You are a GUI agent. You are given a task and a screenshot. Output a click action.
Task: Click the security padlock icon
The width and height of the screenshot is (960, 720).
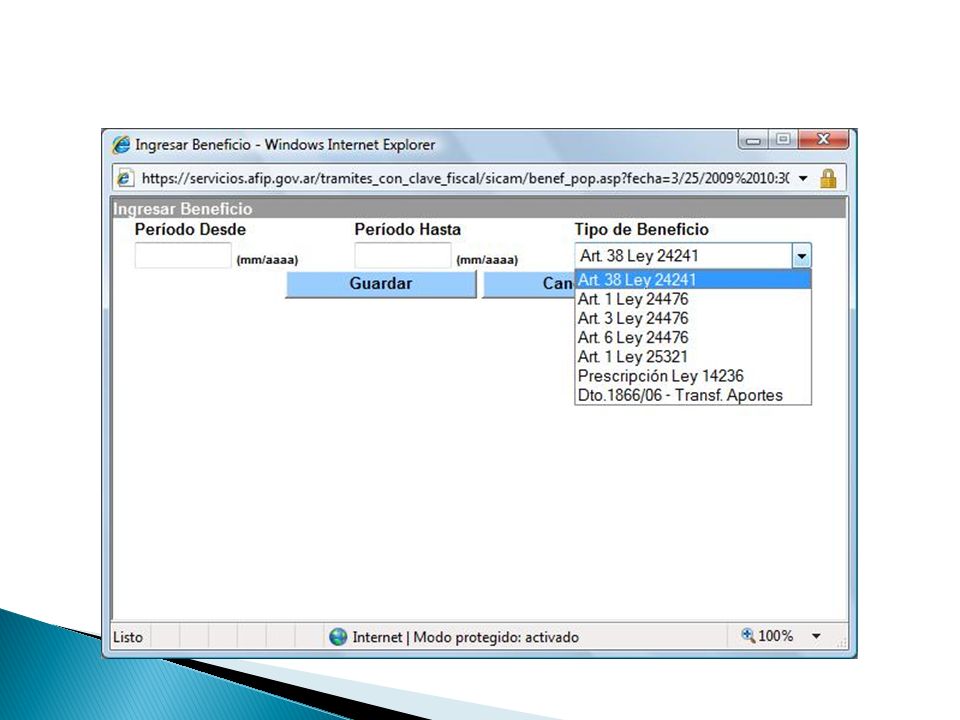828,179
